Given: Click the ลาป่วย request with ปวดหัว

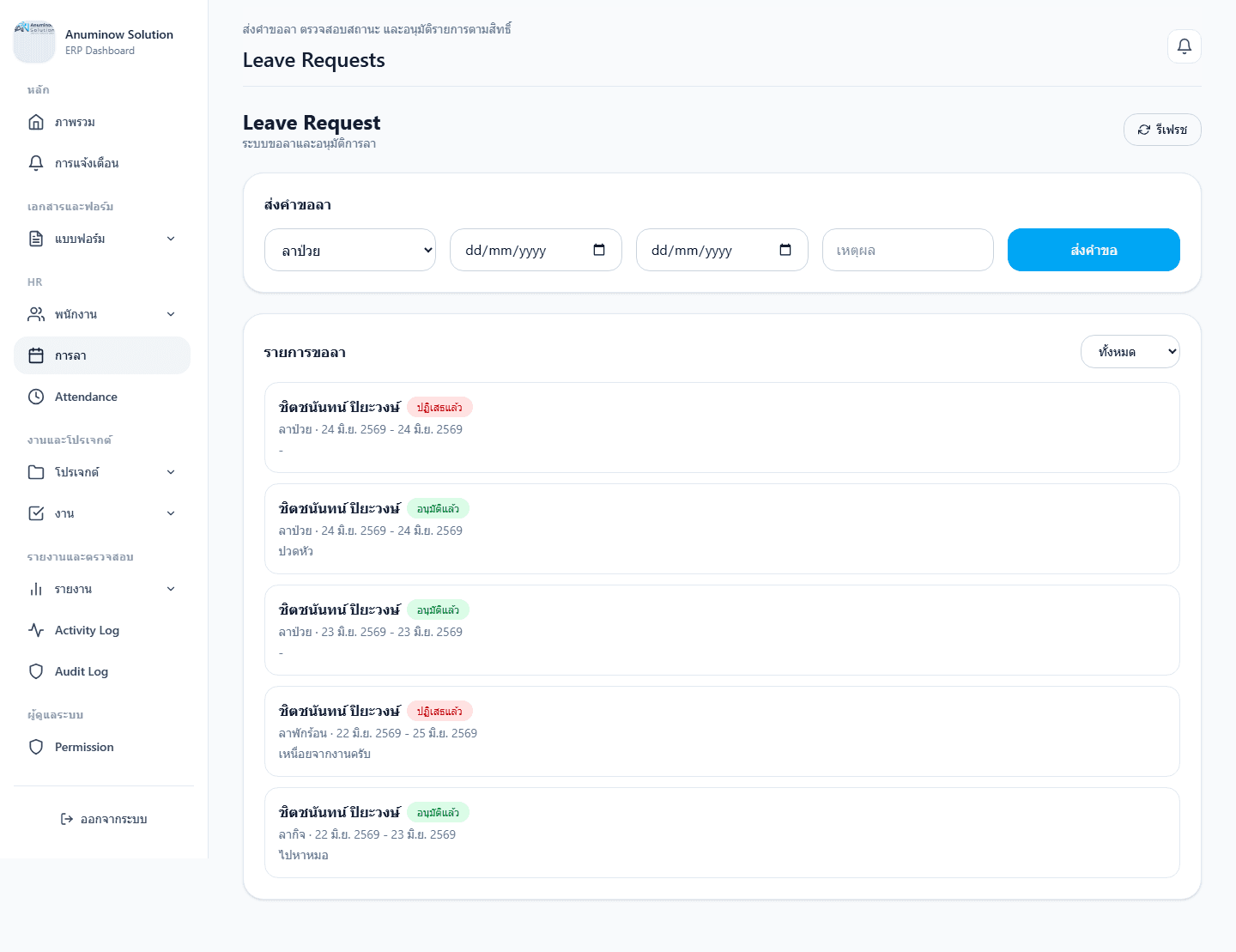Looking at the screenshot, I should tap(722, 529).
